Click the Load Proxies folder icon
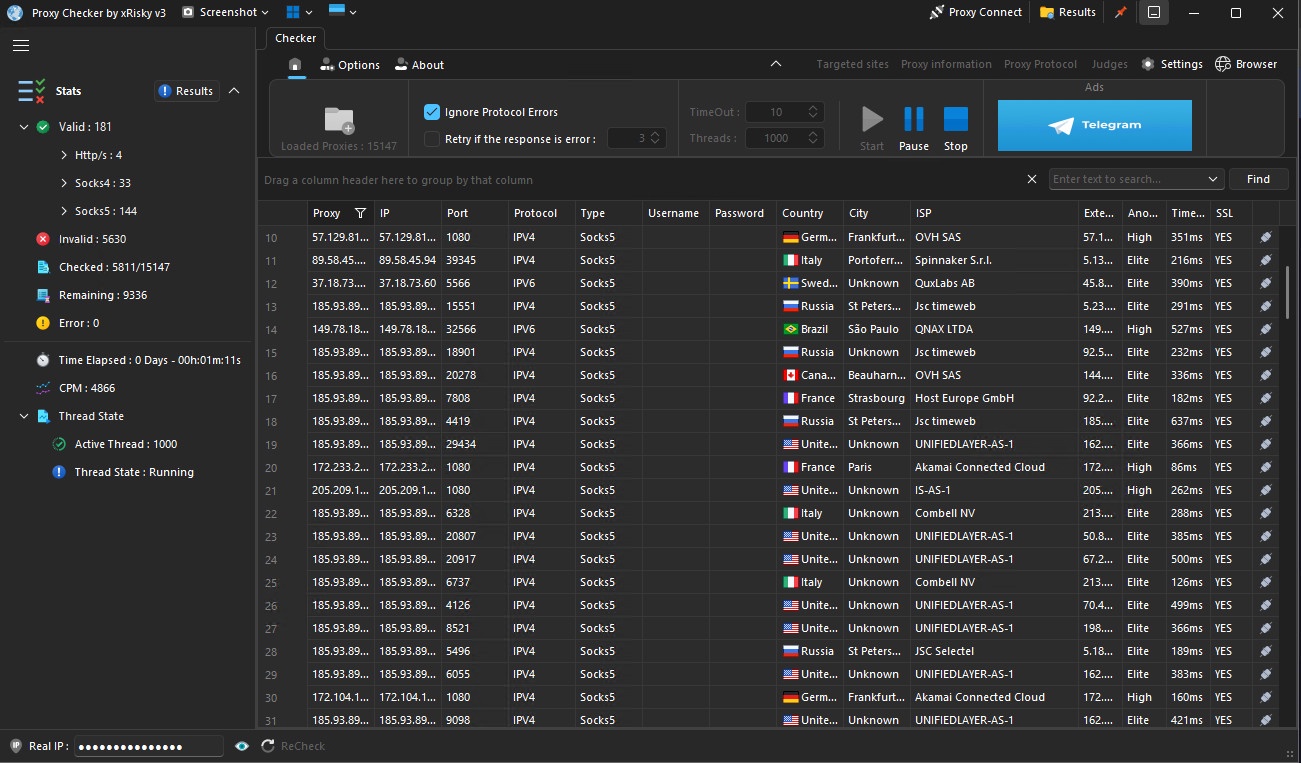 (339, 120)
